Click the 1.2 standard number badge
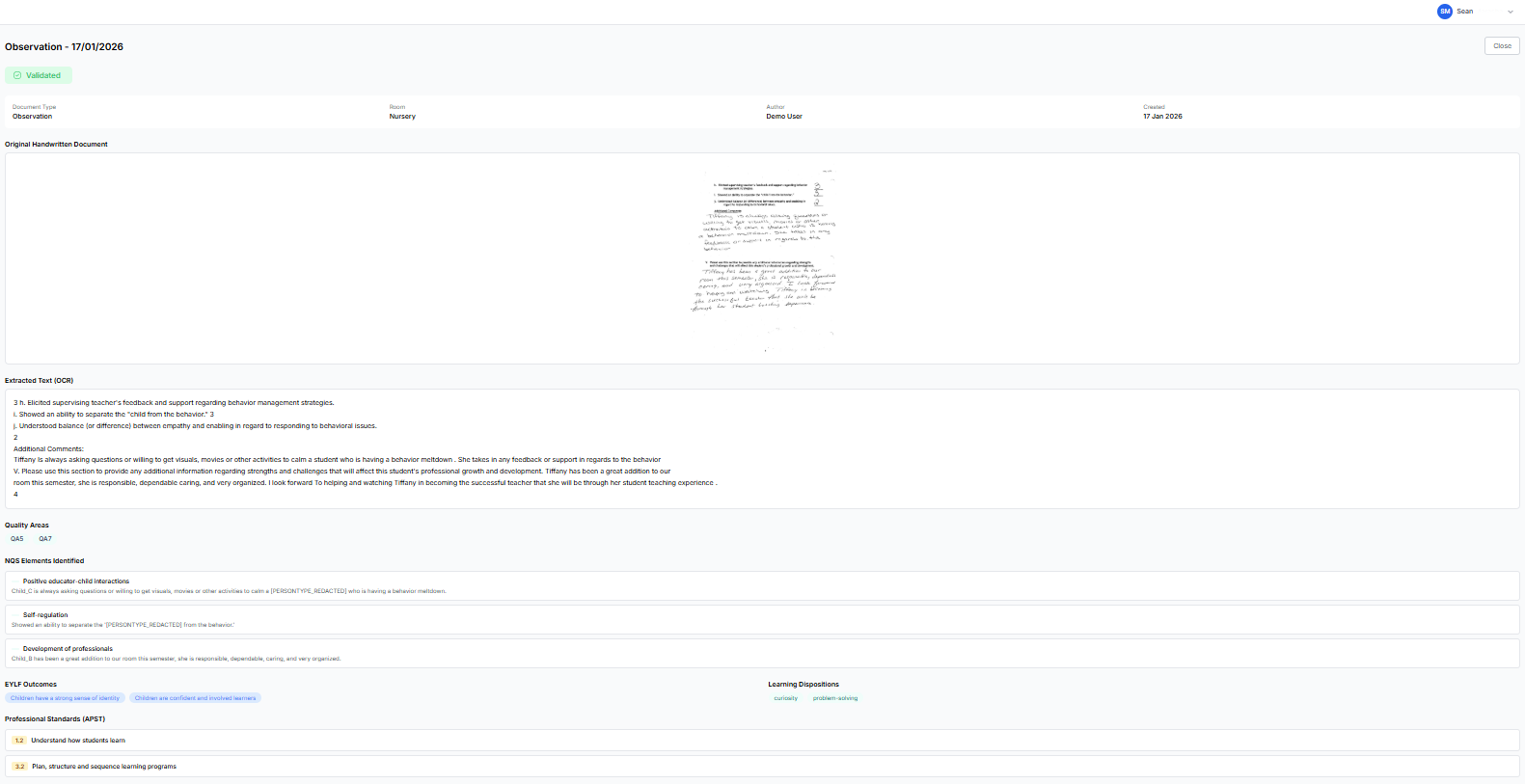This screenshot has height=784, width=1525. 19,741
